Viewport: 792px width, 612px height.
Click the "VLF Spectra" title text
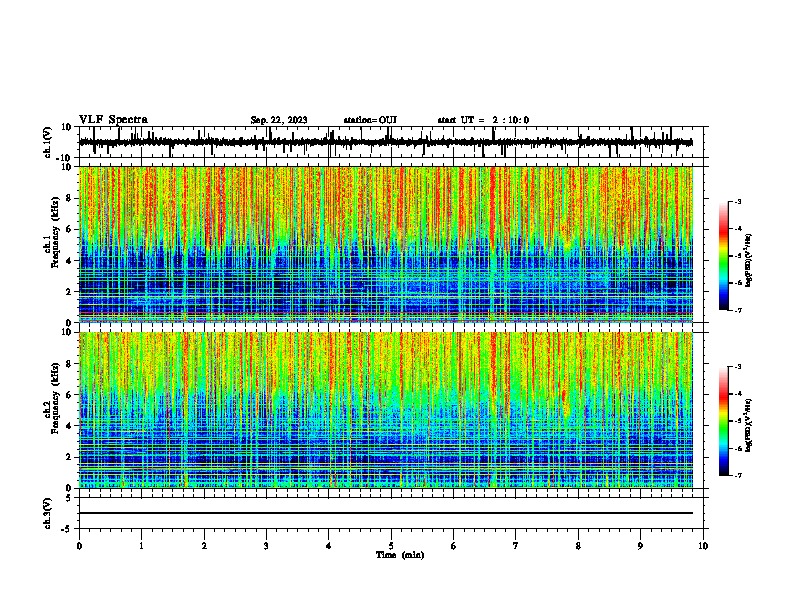coord(113,120)
